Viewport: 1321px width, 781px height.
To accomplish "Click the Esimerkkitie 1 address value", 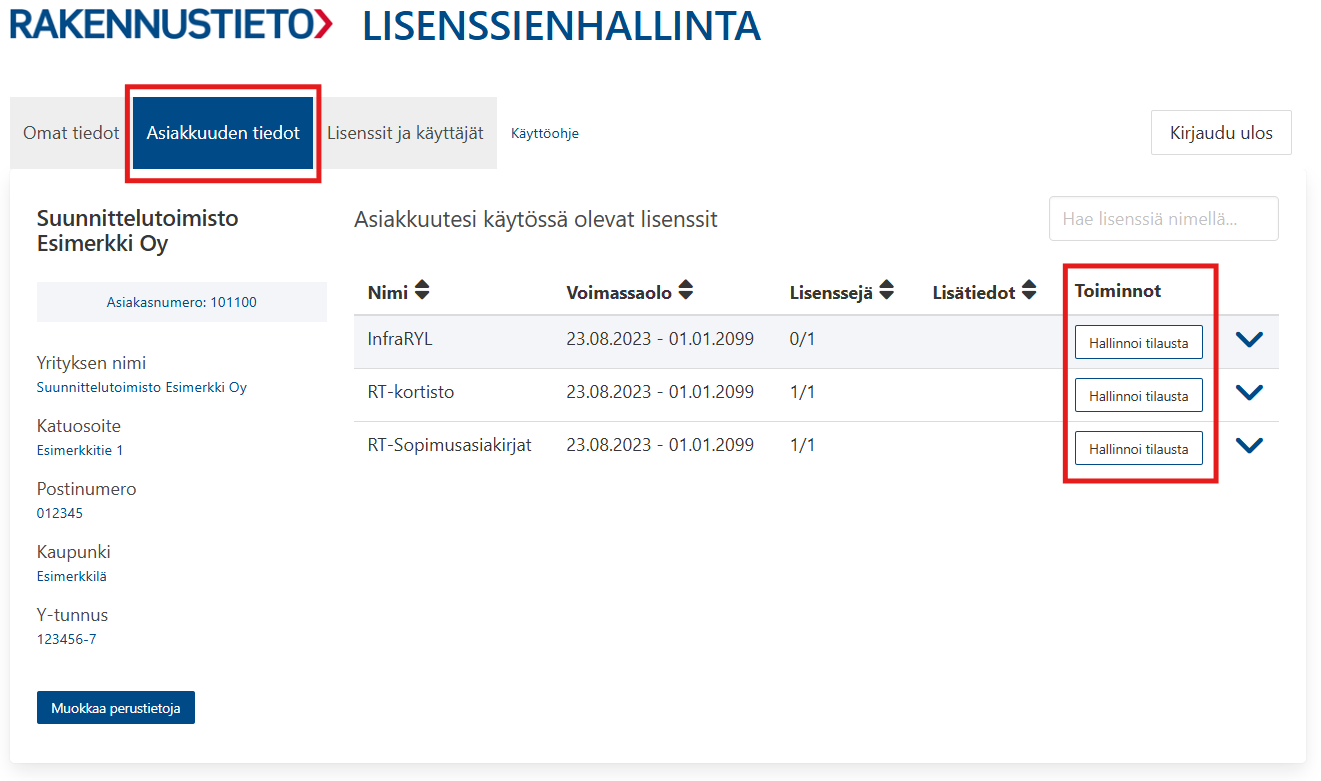I will tap(80, 450).
